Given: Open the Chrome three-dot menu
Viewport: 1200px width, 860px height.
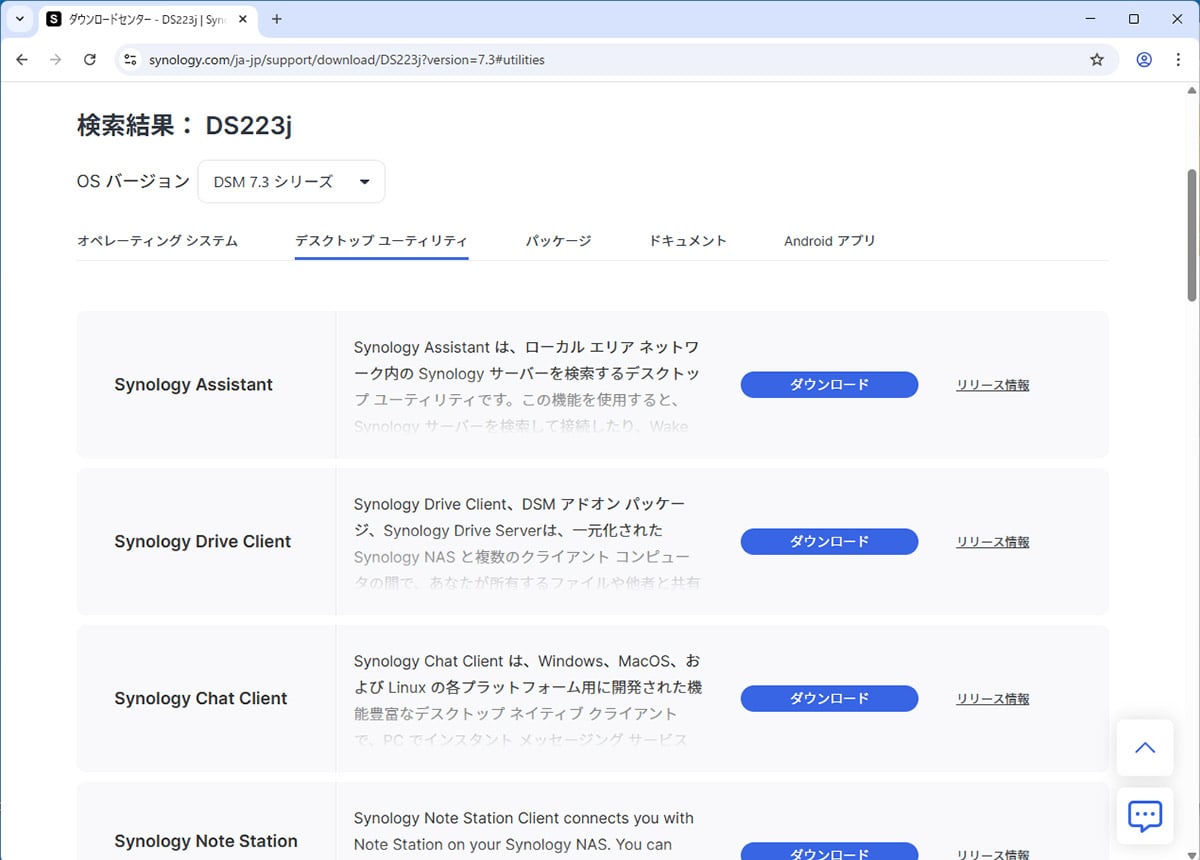Looking at the screenshot, I should (x=1177, y=60).
